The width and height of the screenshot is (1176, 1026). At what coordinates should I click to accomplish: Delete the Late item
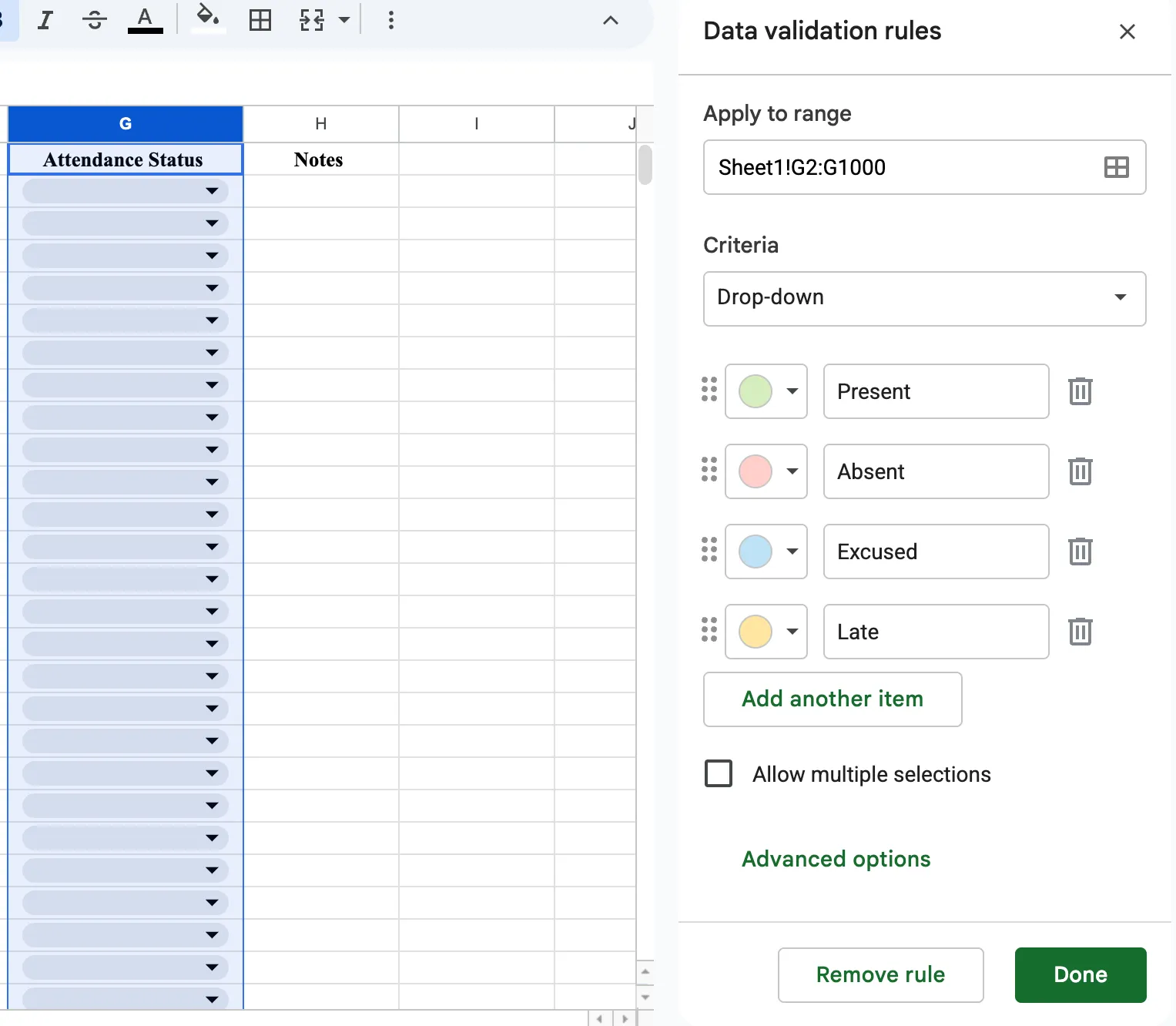[1081, 632]
